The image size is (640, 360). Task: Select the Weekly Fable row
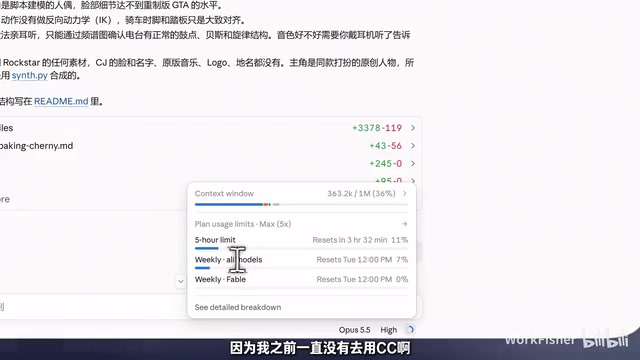(301, 279)
